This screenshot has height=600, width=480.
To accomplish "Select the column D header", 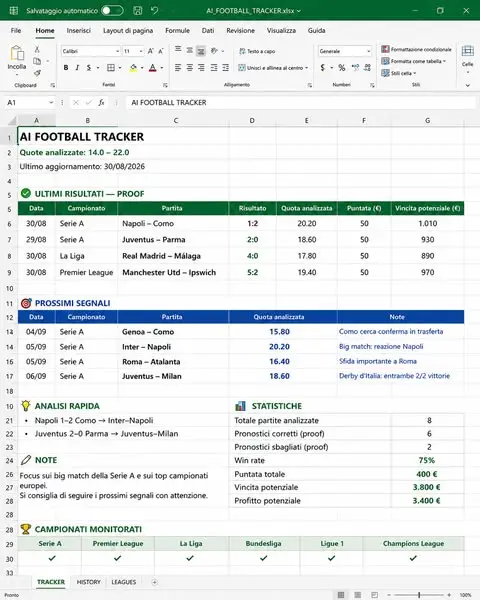I will coord(252,121).
